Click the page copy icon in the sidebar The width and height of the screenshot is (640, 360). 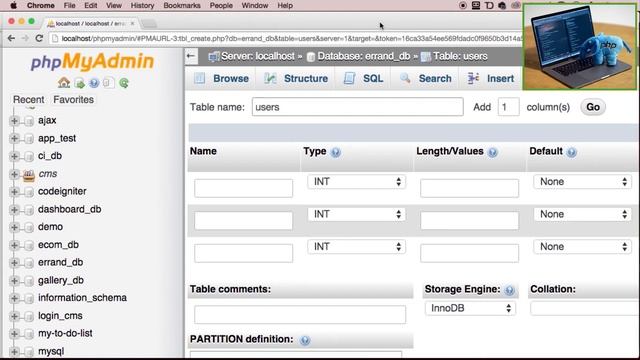(108, 83)
